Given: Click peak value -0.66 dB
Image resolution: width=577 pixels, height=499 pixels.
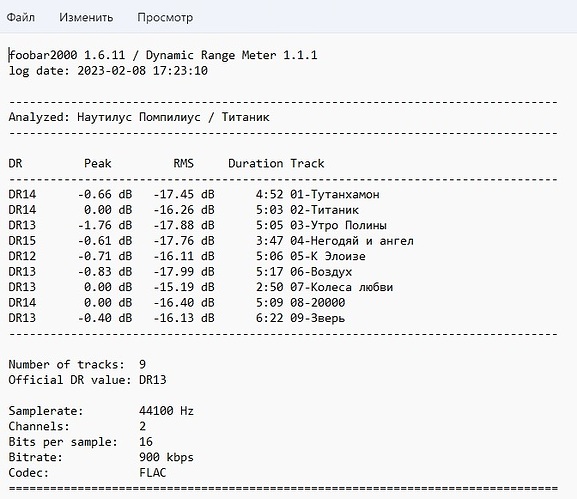Looking at the screenshot, I should 105,194.
